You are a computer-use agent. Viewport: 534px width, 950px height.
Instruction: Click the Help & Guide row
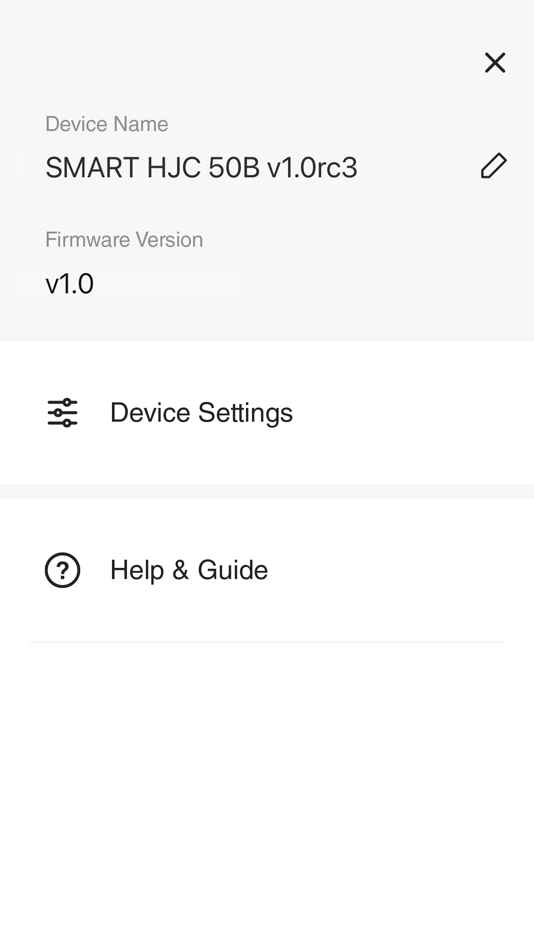(267, 570)
